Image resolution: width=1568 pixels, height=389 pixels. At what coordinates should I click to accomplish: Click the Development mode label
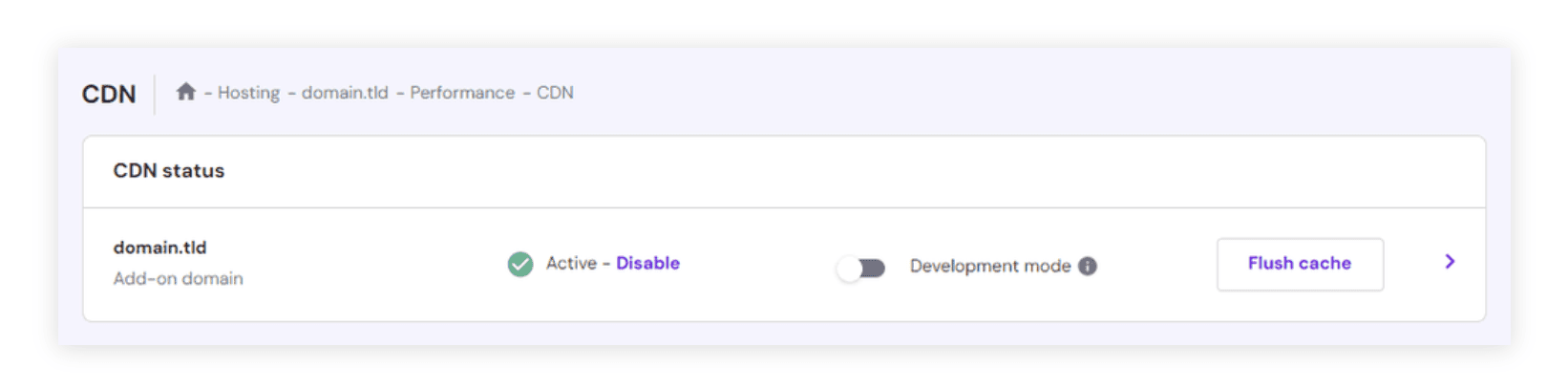pos(989,266)
